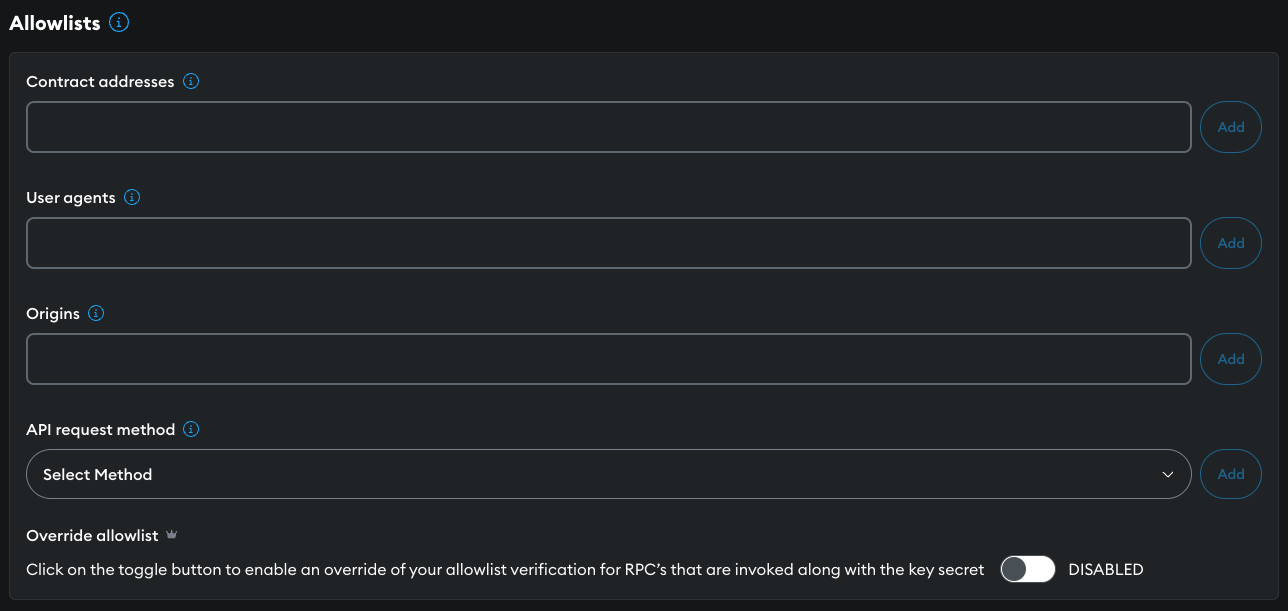Click the User agents info icon
This screenshot has height=611, width=1288.
[x=132, y=197]
